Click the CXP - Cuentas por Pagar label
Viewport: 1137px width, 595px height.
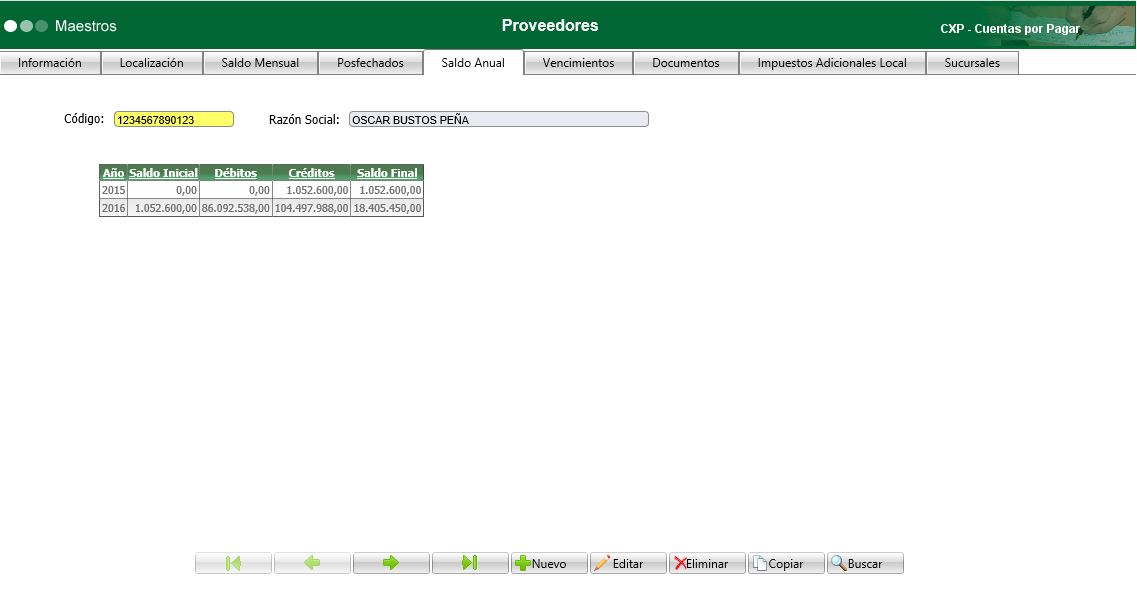tap(1010, 29)
